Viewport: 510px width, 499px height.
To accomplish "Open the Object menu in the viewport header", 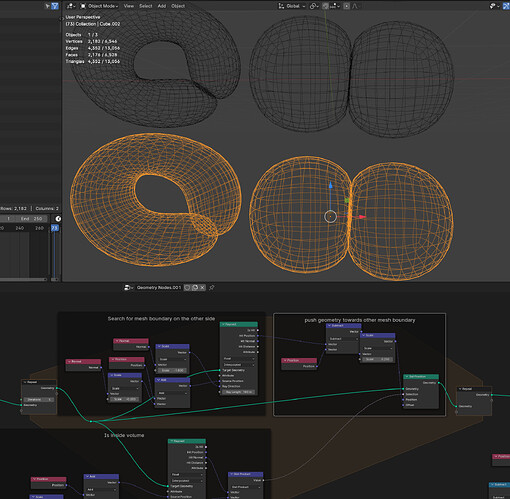I will coord(178,6).
